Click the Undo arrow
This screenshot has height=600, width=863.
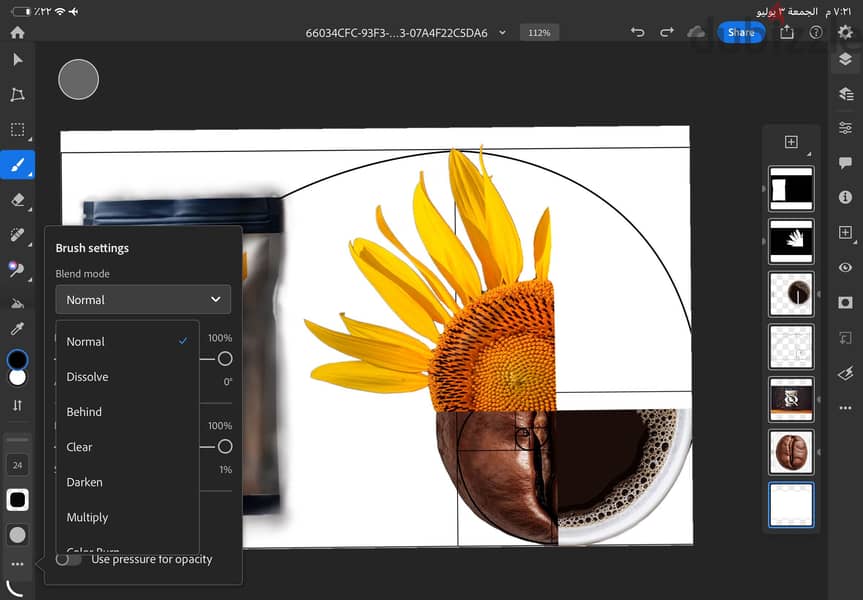(637, 32)
